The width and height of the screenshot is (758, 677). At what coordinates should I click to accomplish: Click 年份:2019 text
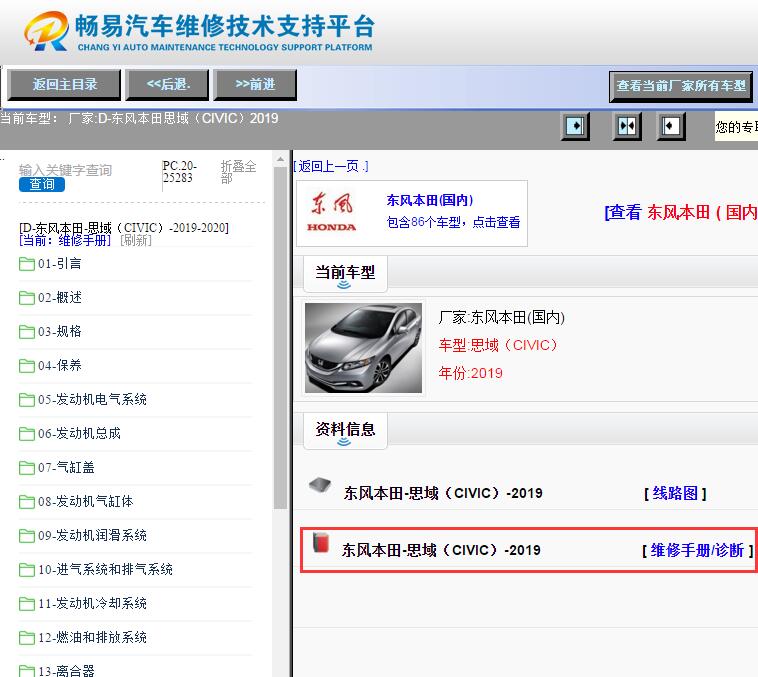pyautogui.click(x=470, y=373)
